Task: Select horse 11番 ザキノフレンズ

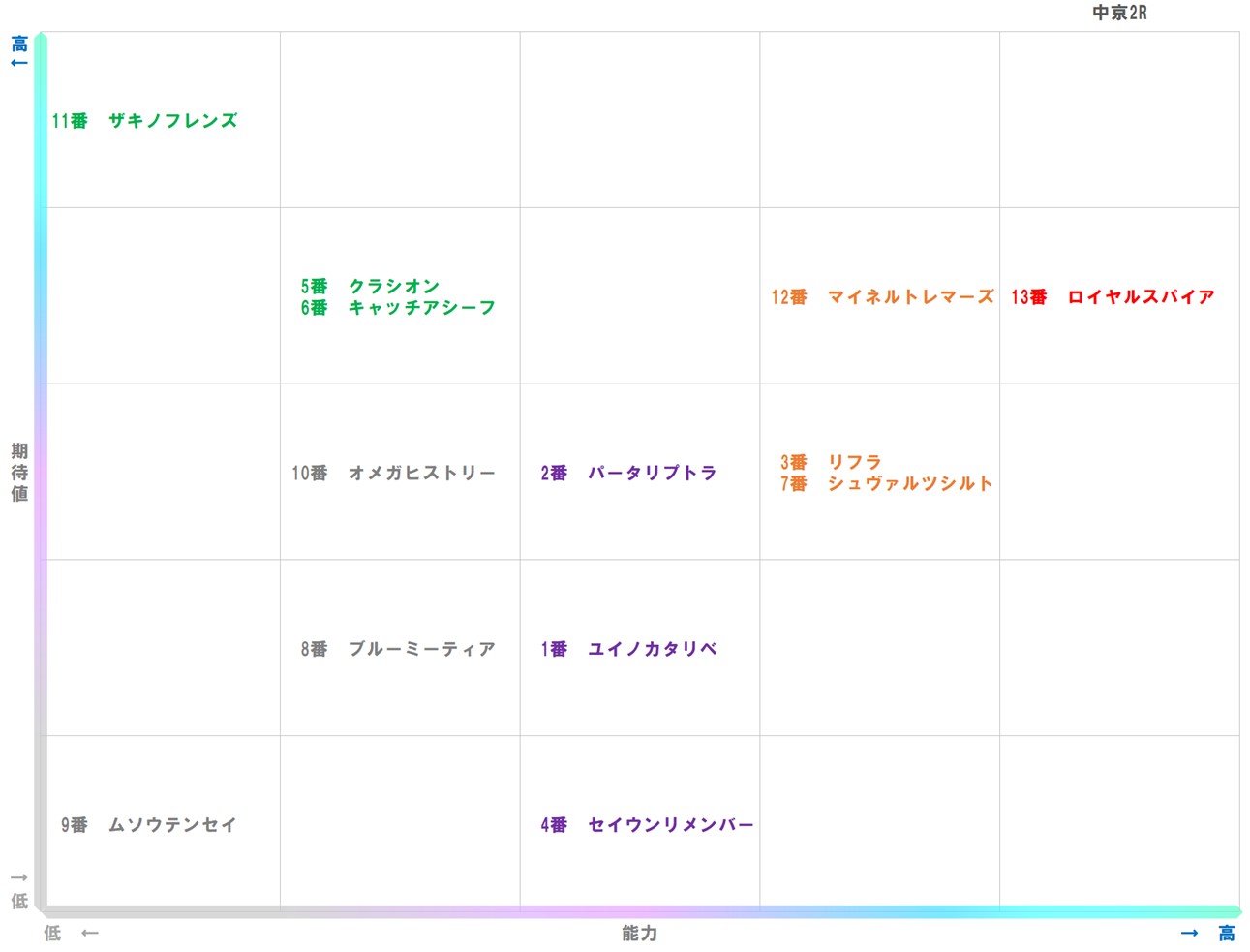Action: click(145, 120)
